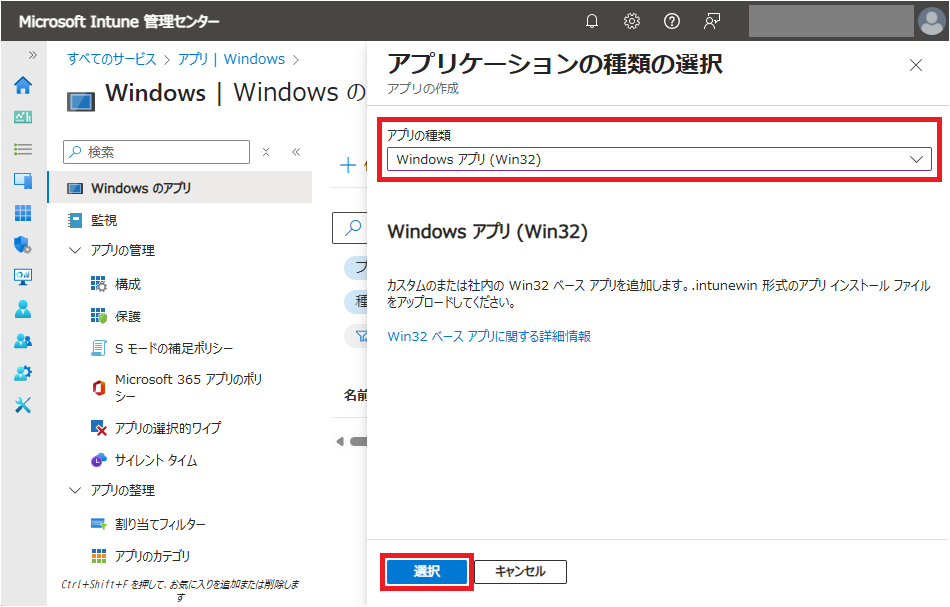This screenshot has height=607, width=950.
Task: Click the すべてのサービス breadcrumb link
Action: 111,59
